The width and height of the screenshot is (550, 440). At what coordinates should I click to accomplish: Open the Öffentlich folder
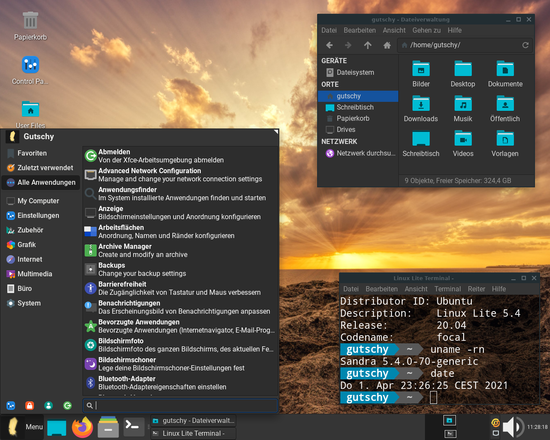coord(505,109)
